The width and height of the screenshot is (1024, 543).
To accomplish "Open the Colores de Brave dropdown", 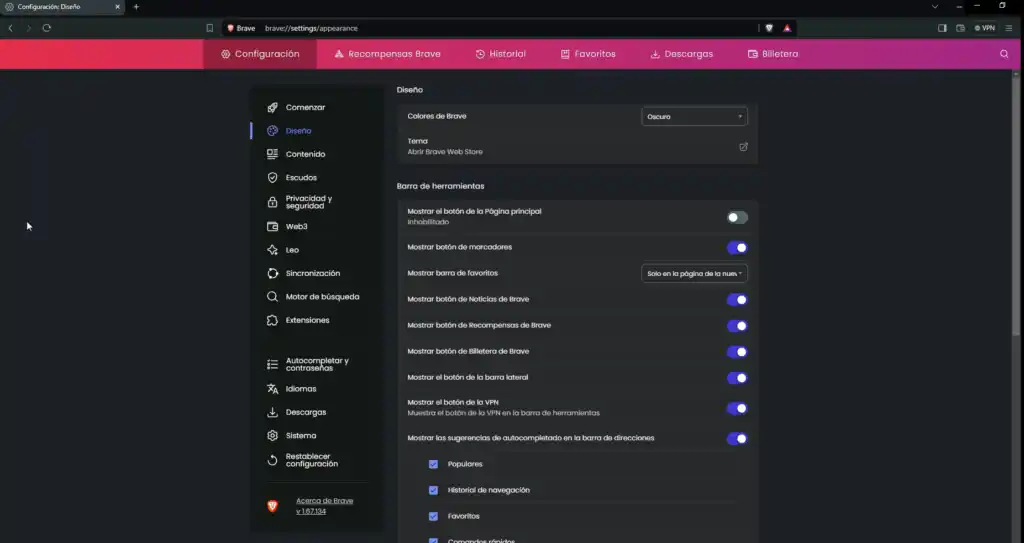I will point(694,116).
